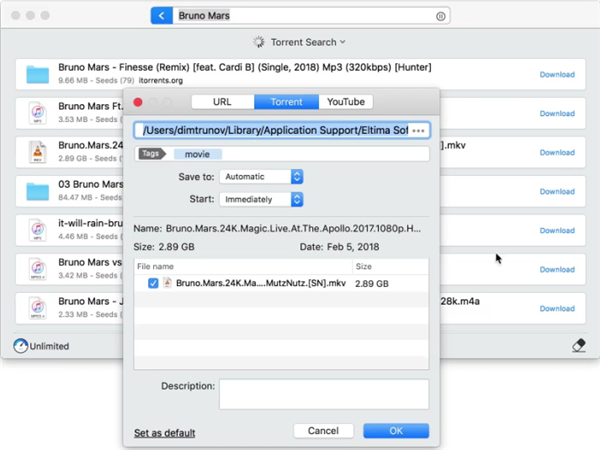Uncheck the Bruno.Mars.24K mkv file checkbox

pos(153,283)
